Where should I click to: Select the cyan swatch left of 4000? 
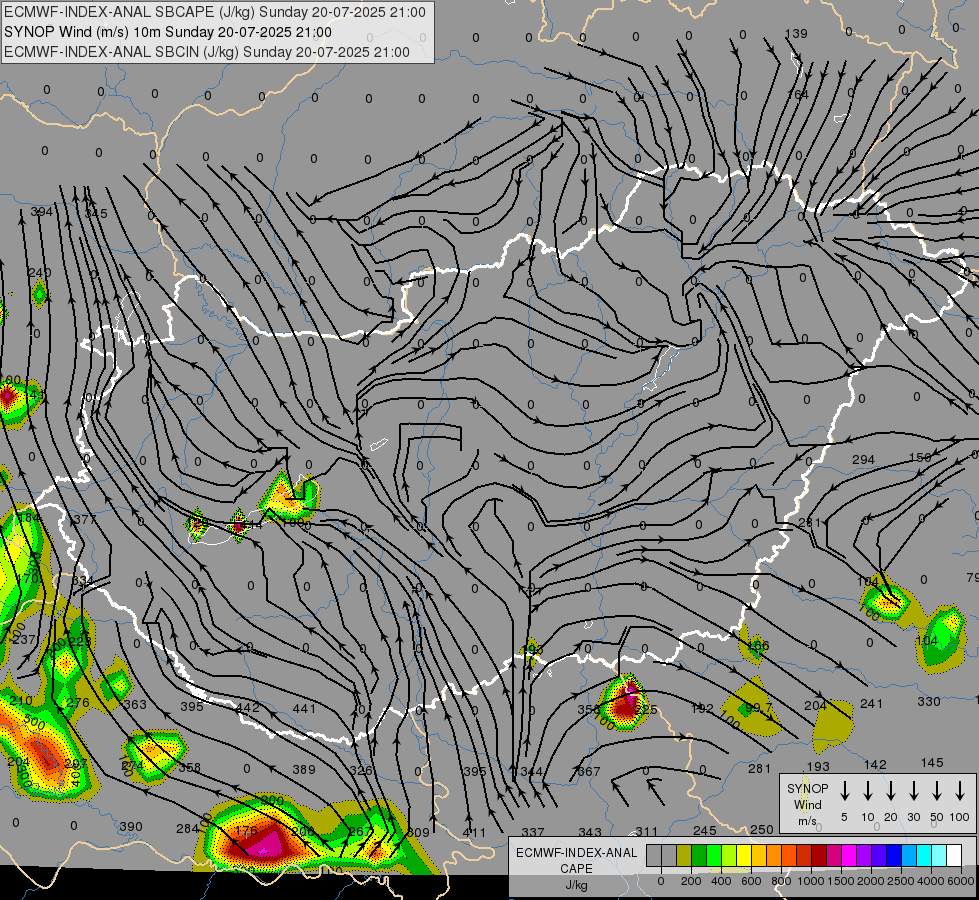point(923,855)
